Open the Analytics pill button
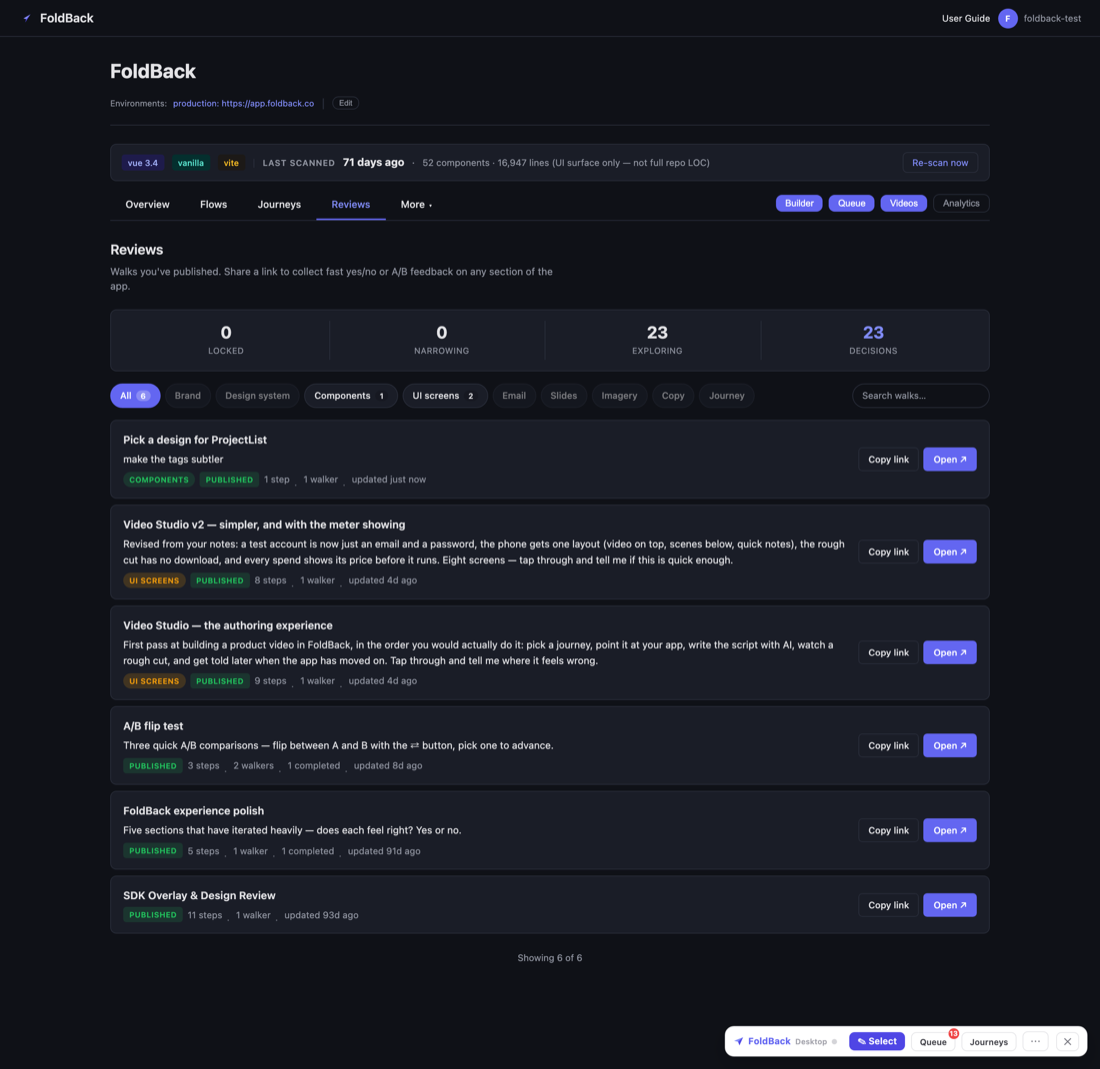Screen dimensions: 1100x1069 (960, 203)
